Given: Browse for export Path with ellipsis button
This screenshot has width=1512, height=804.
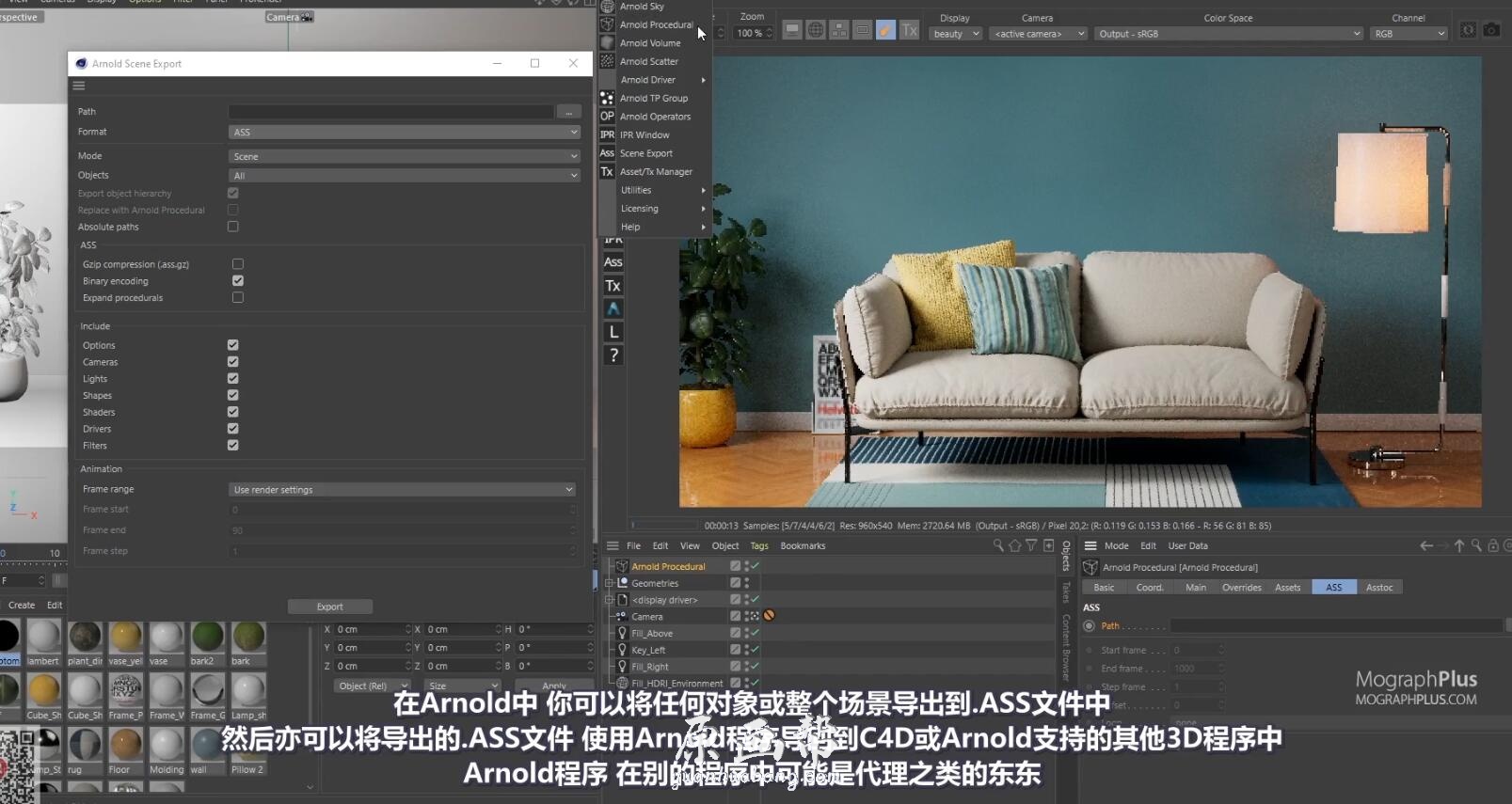Looking at the screenshot, I should (x=568, y=112).
